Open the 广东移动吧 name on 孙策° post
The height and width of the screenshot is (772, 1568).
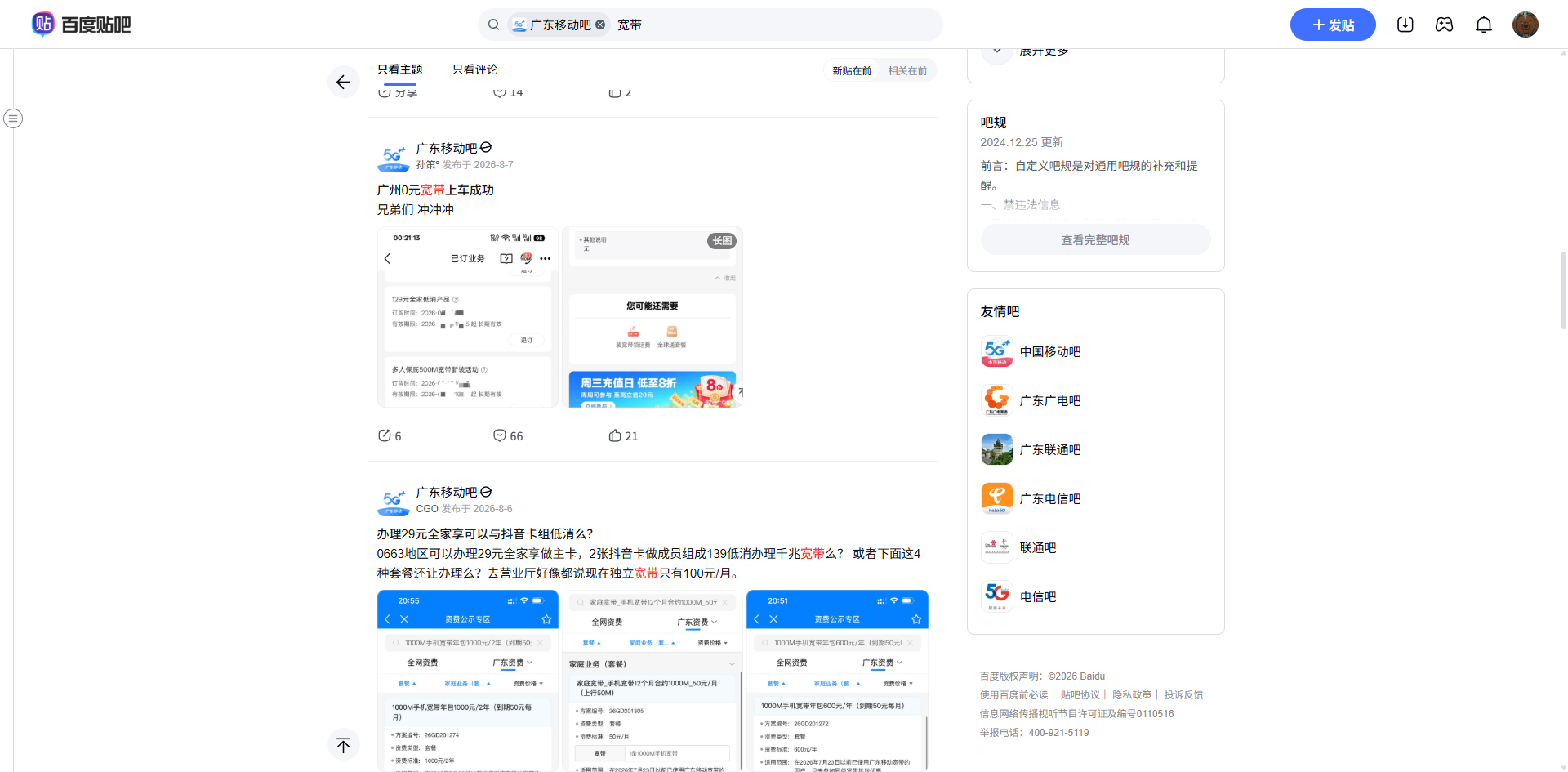(447, 148)
